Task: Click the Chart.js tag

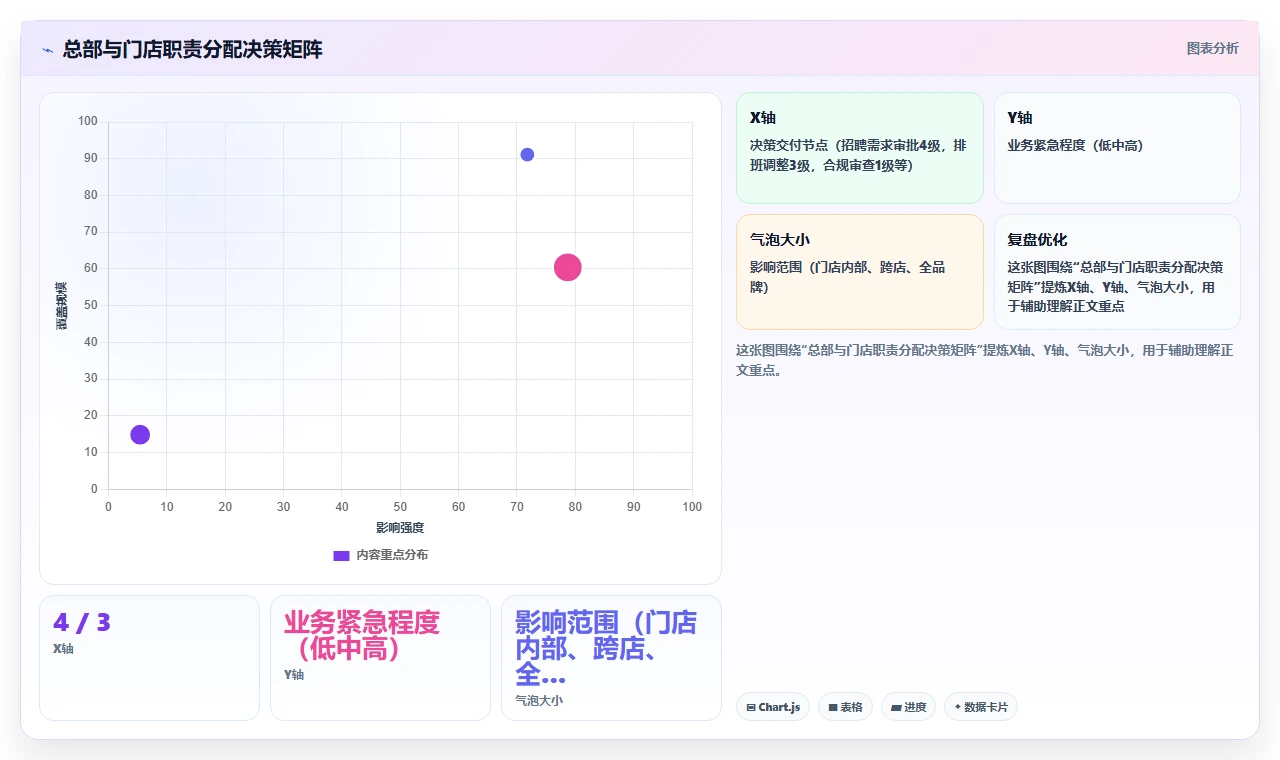Action: 773,707
